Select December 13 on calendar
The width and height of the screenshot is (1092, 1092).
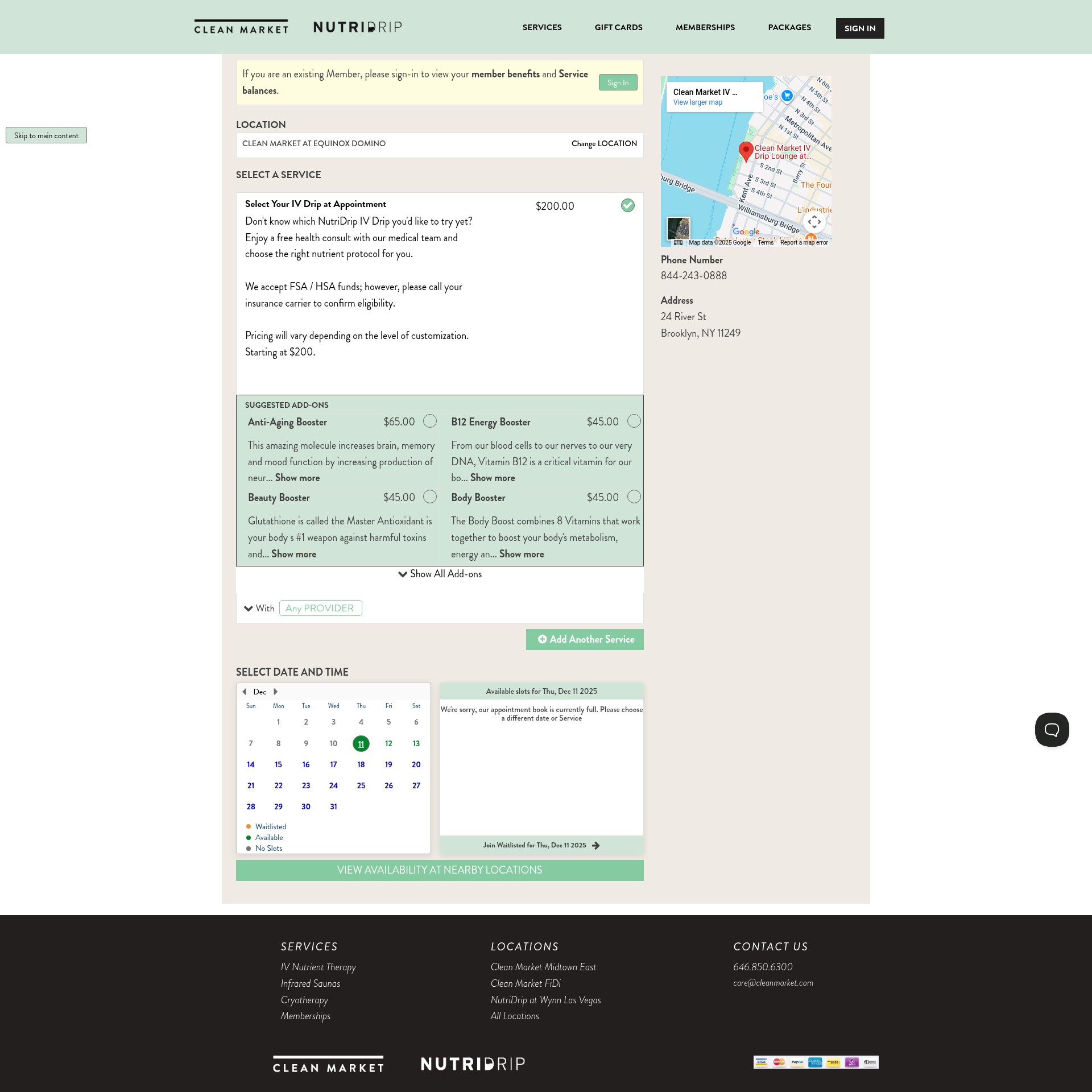[x=416, y=743]
